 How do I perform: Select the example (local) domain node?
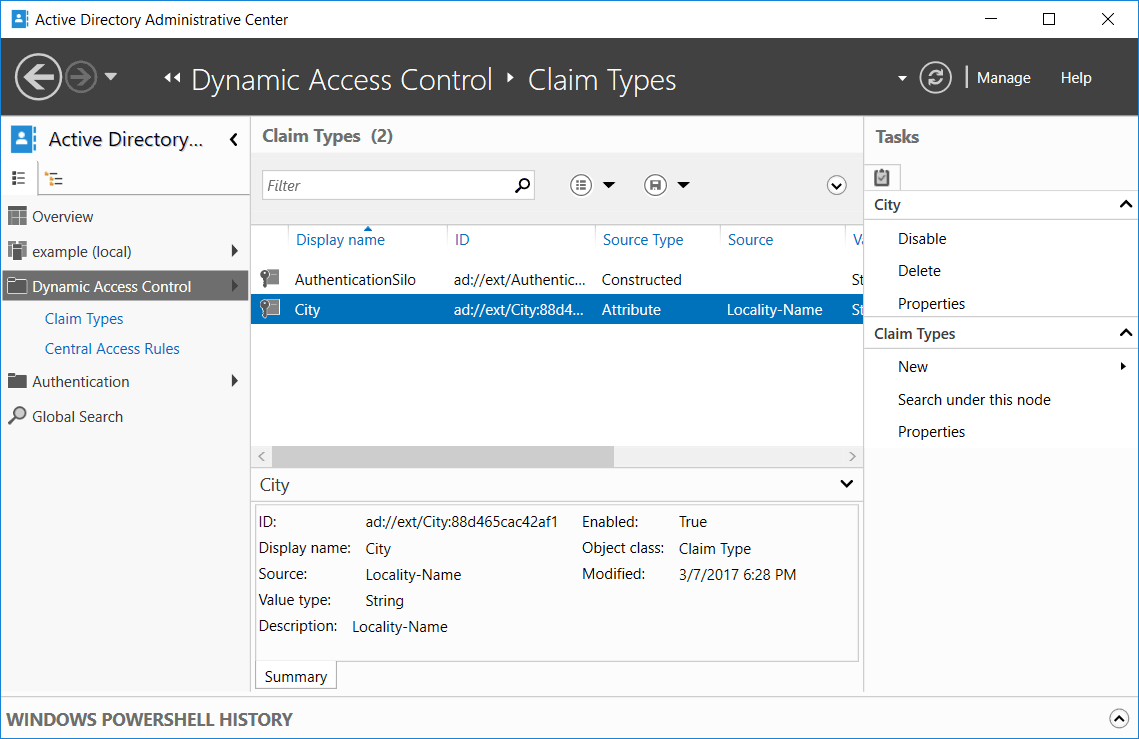(x=81, y=251)
